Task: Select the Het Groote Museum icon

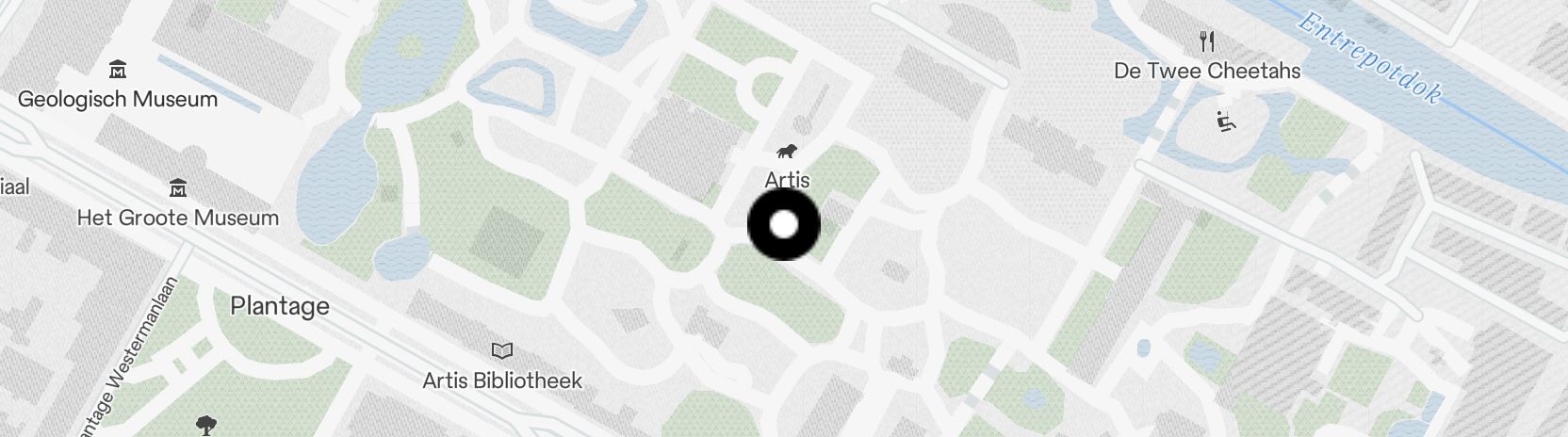Action: (x=177, y=188)
